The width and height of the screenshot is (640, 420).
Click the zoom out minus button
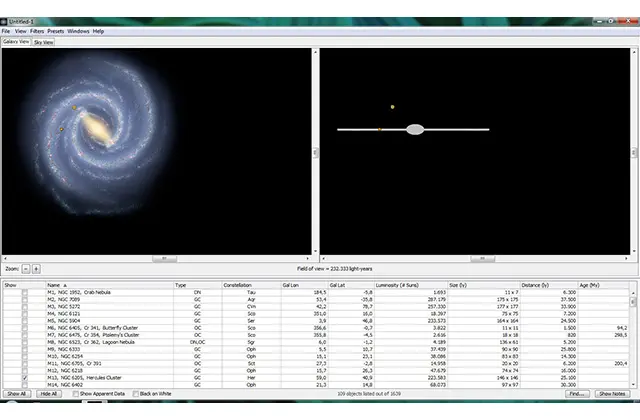pos(26,269)
